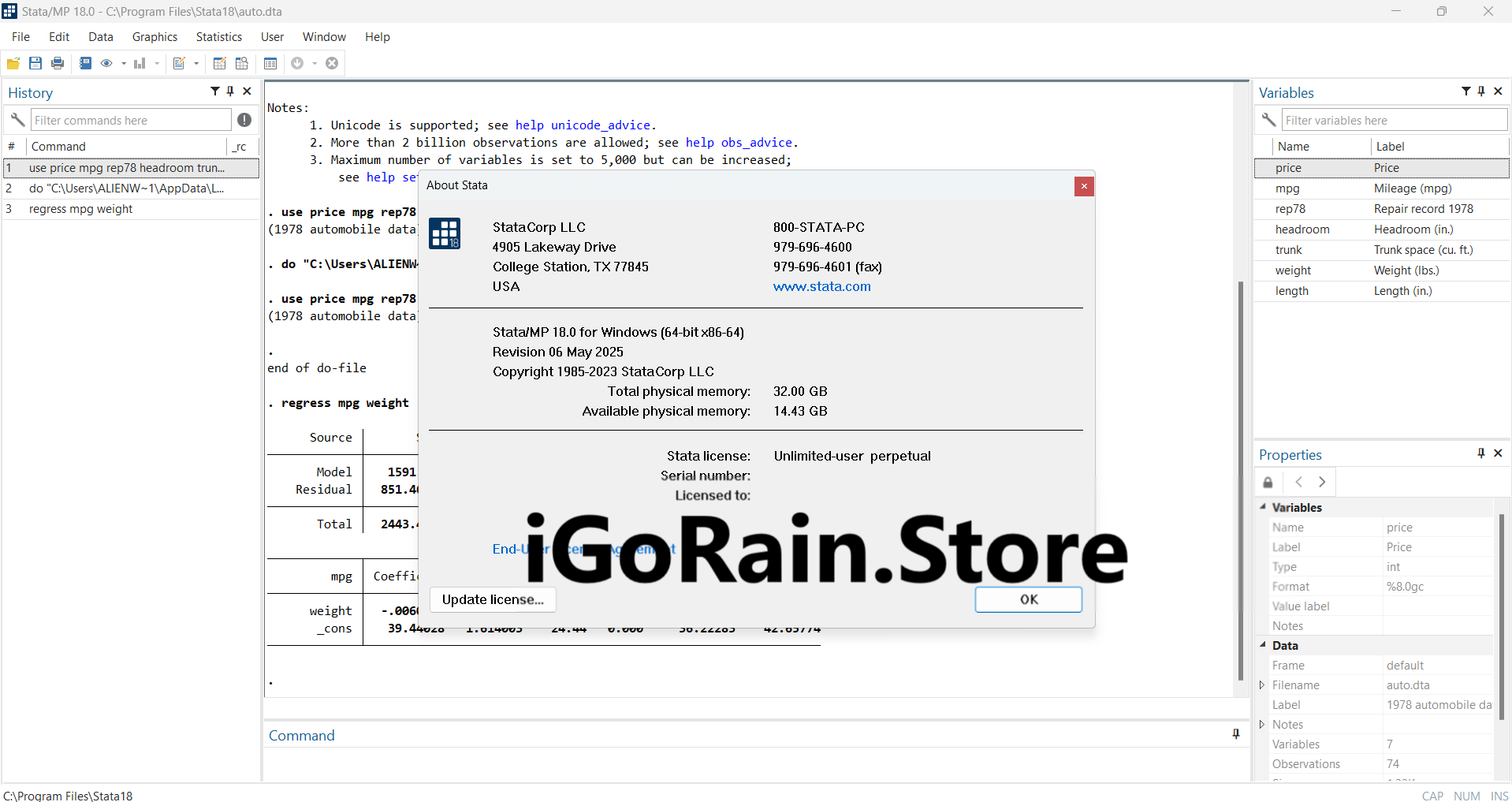
Task: Click the Log notebook icon
Action: pyautogui.click(x=85, y=63)
